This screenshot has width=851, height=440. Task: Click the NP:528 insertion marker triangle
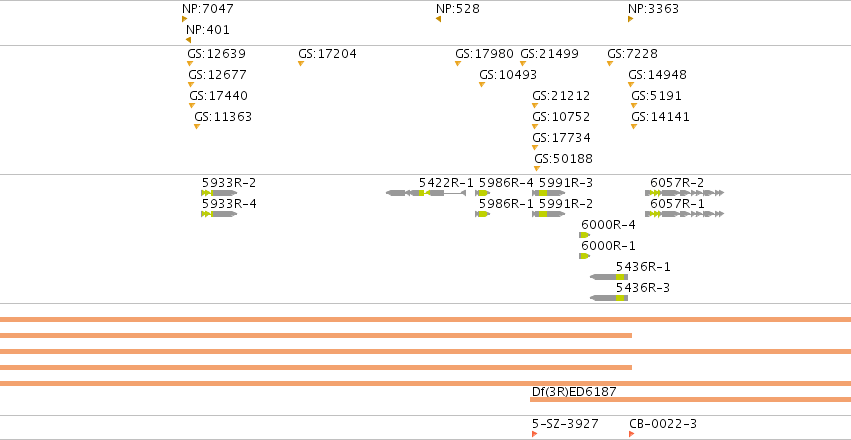point(439,19)
